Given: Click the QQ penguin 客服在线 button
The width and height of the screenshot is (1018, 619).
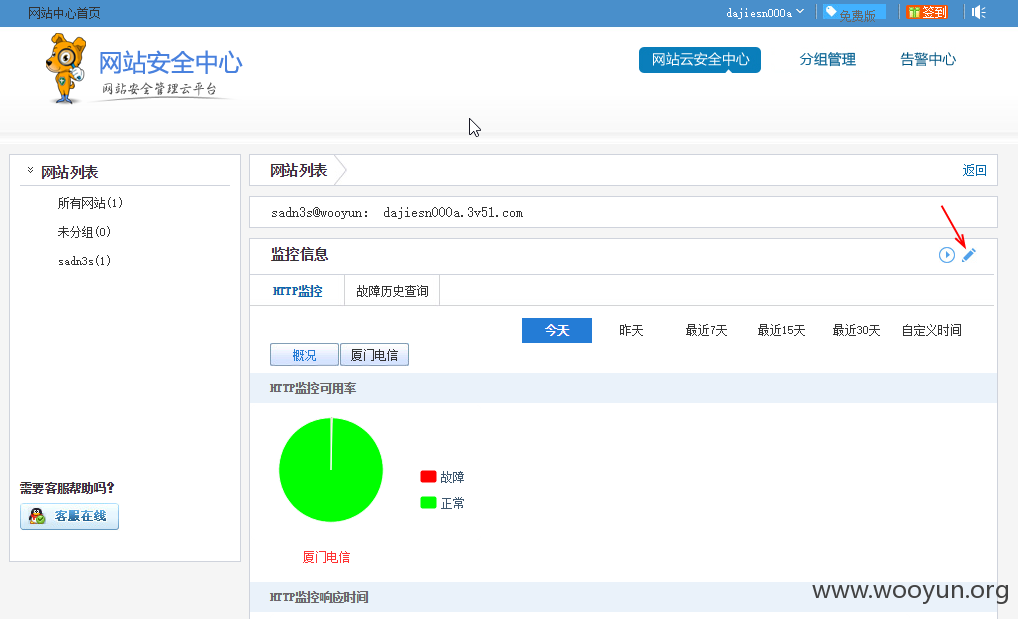Looking at the screenshot, I should [69, 516].
